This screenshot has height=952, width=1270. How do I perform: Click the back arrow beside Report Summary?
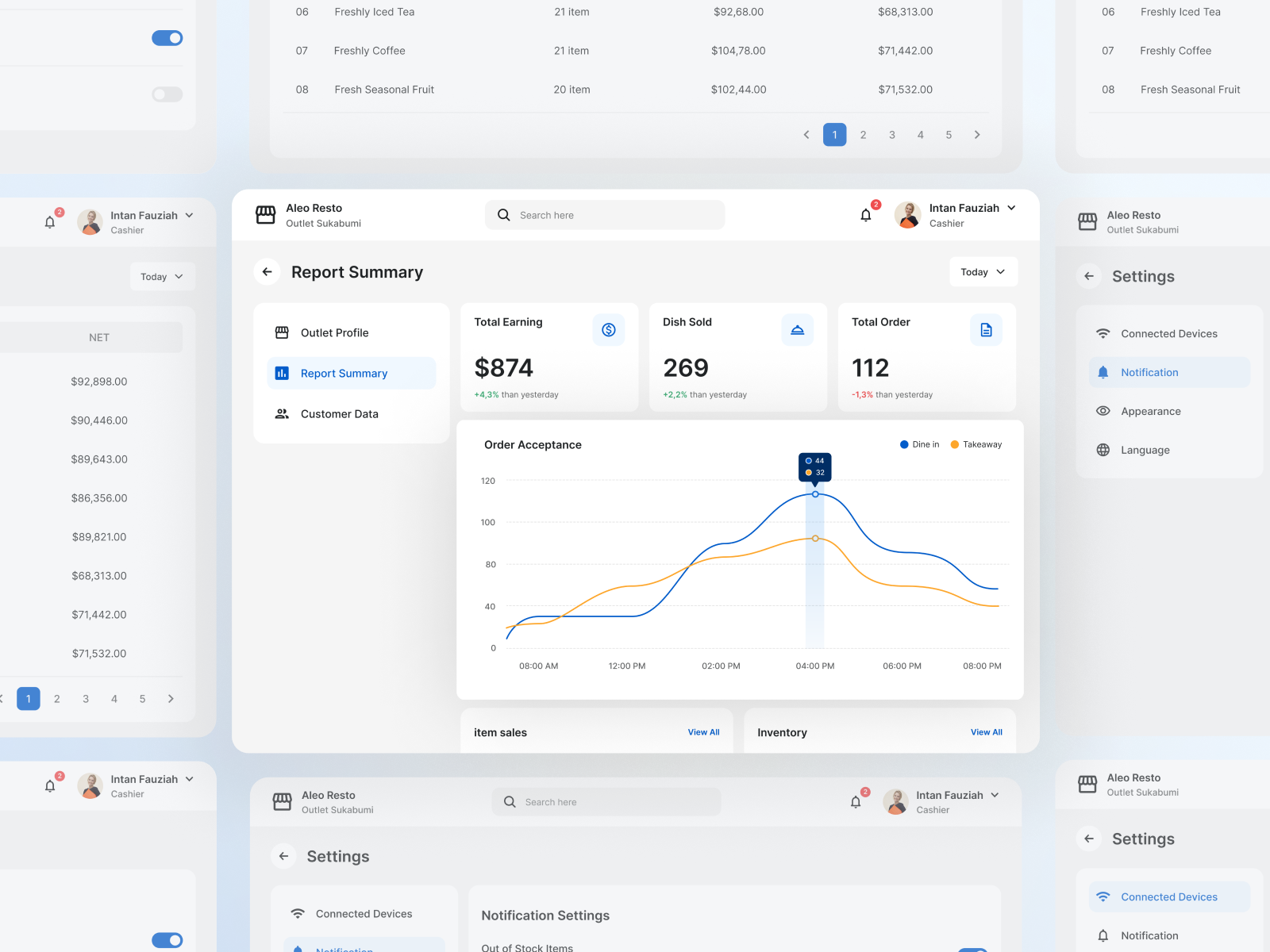267,271
